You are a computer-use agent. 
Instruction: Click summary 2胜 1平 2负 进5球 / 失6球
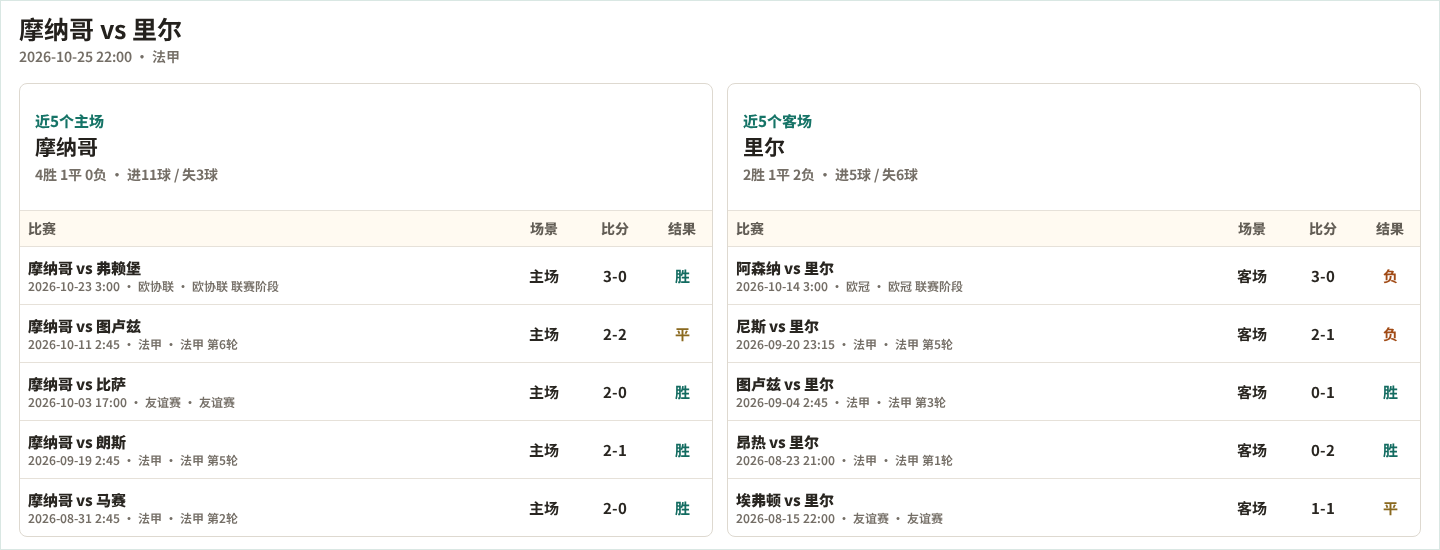click(830, 175)
